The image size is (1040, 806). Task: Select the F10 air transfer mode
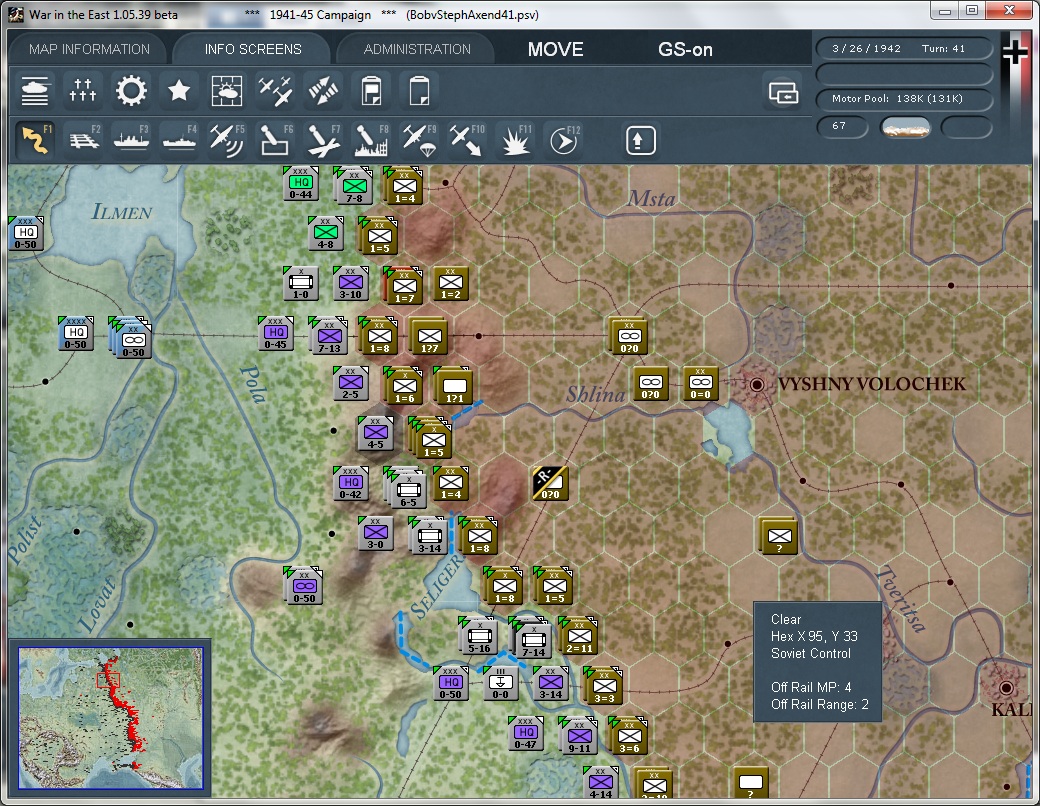coord(467,139)
